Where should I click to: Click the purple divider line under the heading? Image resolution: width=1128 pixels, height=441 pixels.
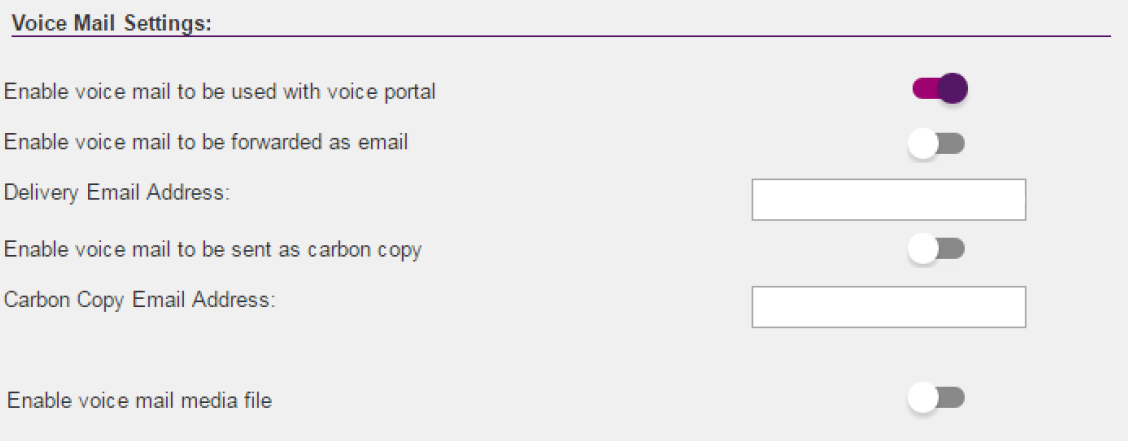click(x=600, y=36)
